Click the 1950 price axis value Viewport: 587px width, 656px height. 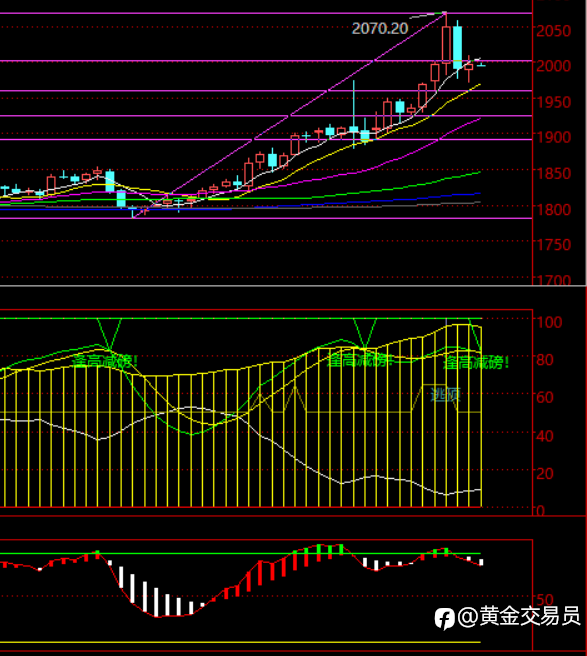click(554, 102)
